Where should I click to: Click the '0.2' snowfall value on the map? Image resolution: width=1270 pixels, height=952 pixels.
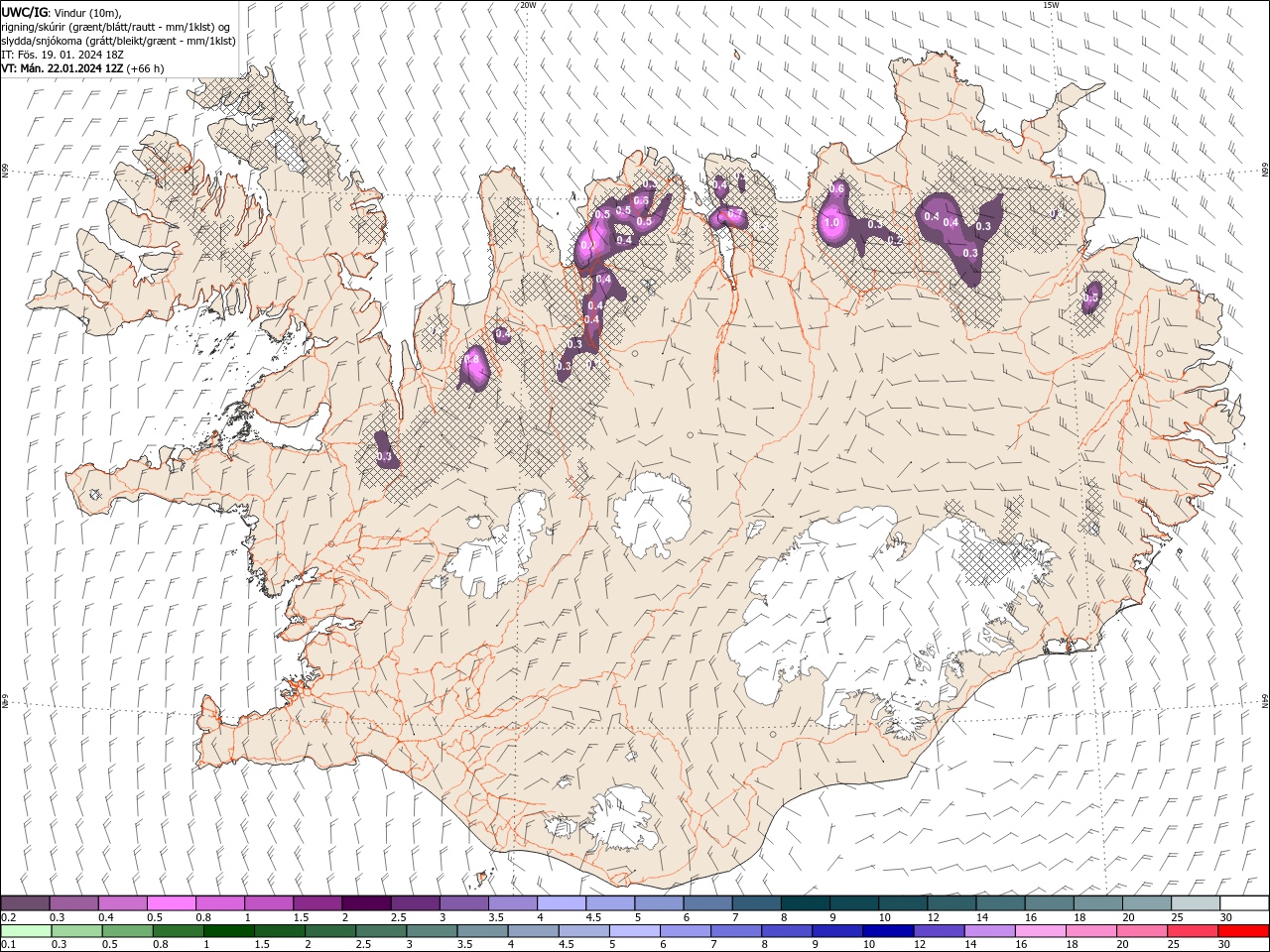point(894,240)
